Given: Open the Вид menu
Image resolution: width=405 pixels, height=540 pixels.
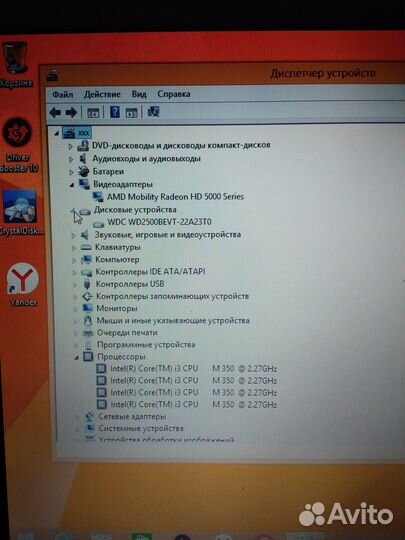Looking at the screenshot, I should (139, 94).
